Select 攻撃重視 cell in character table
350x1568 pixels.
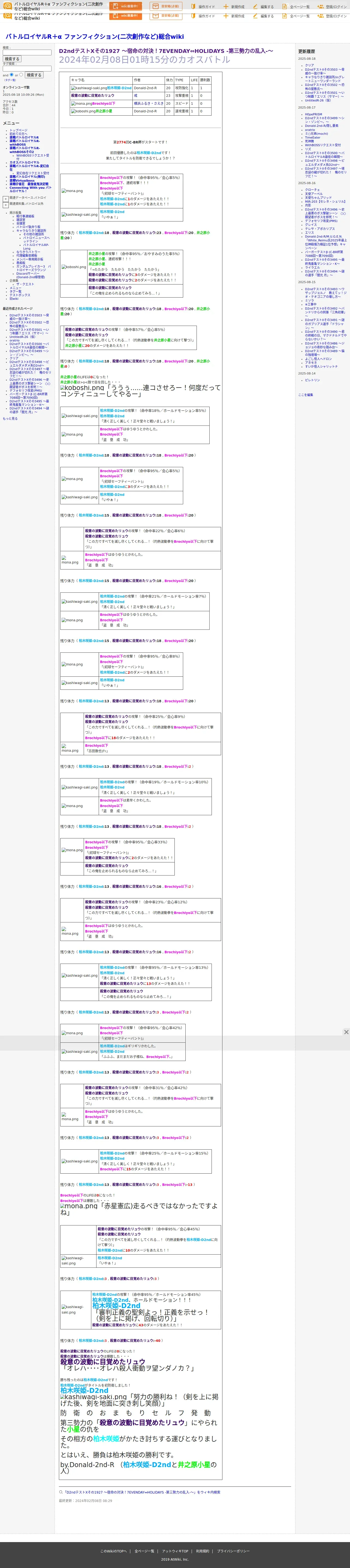coord(181,95)
